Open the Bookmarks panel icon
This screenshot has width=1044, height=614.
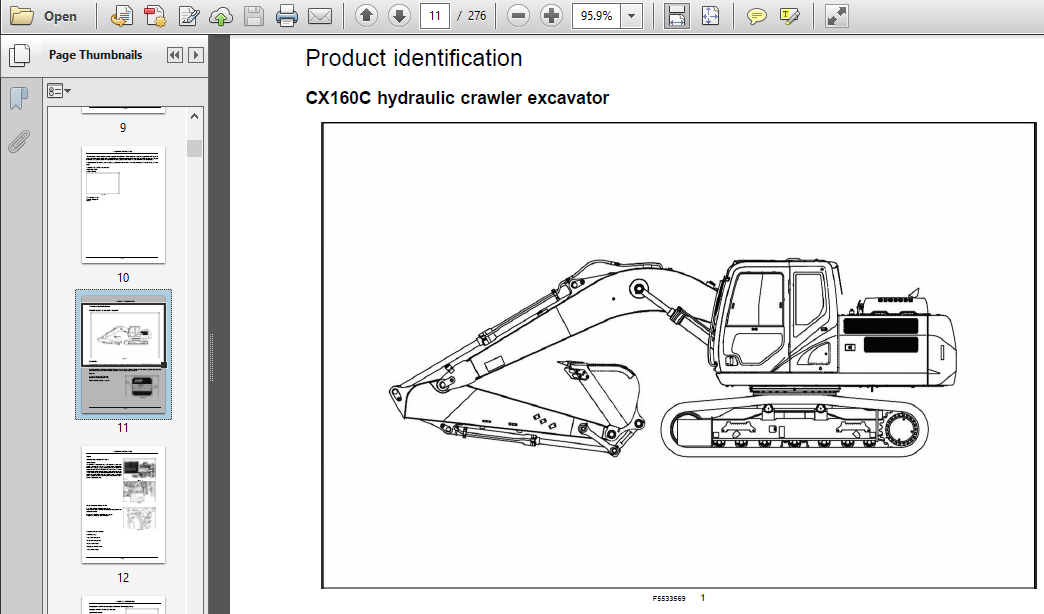(19, 99)
